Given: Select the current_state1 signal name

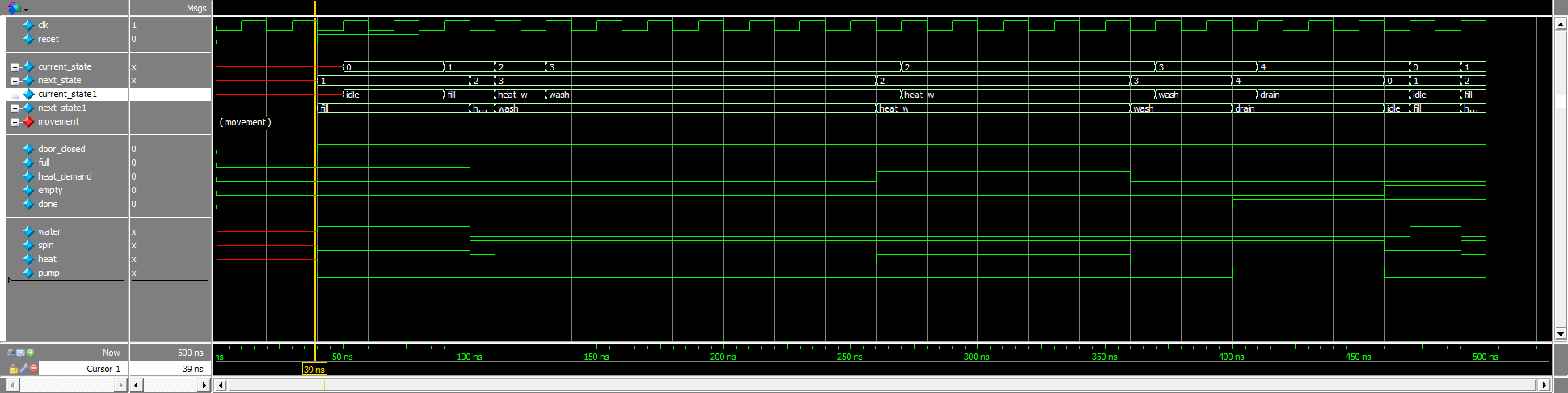Looking at the screenshot, I should coord(67,94).
